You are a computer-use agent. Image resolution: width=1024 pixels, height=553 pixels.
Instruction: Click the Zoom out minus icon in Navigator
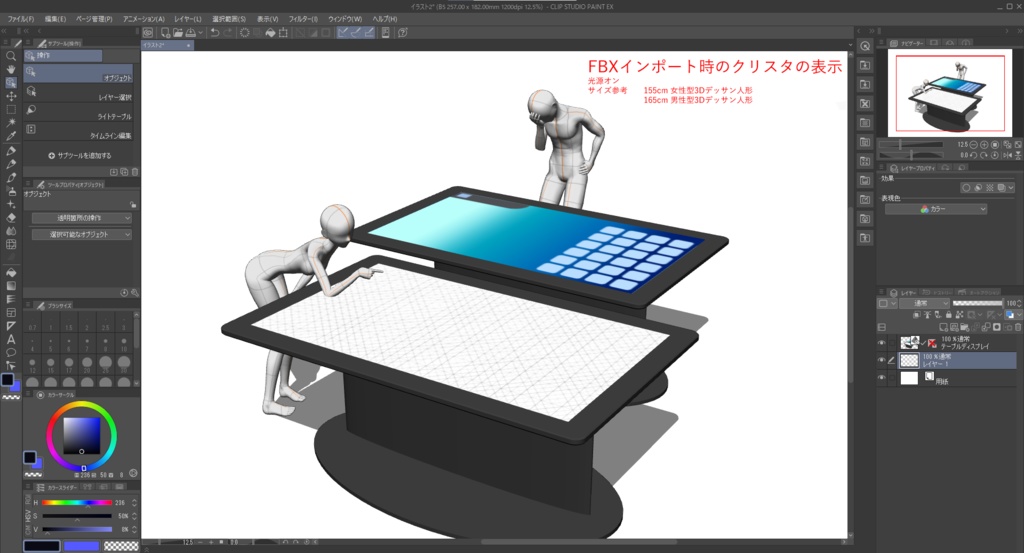pyautogui.click(x=973, y=145)
